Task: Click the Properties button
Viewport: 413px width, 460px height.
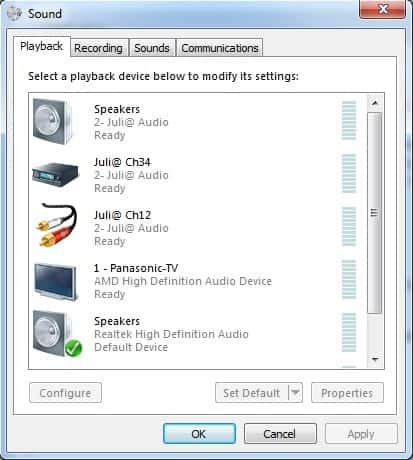Action: pos(347,393)
